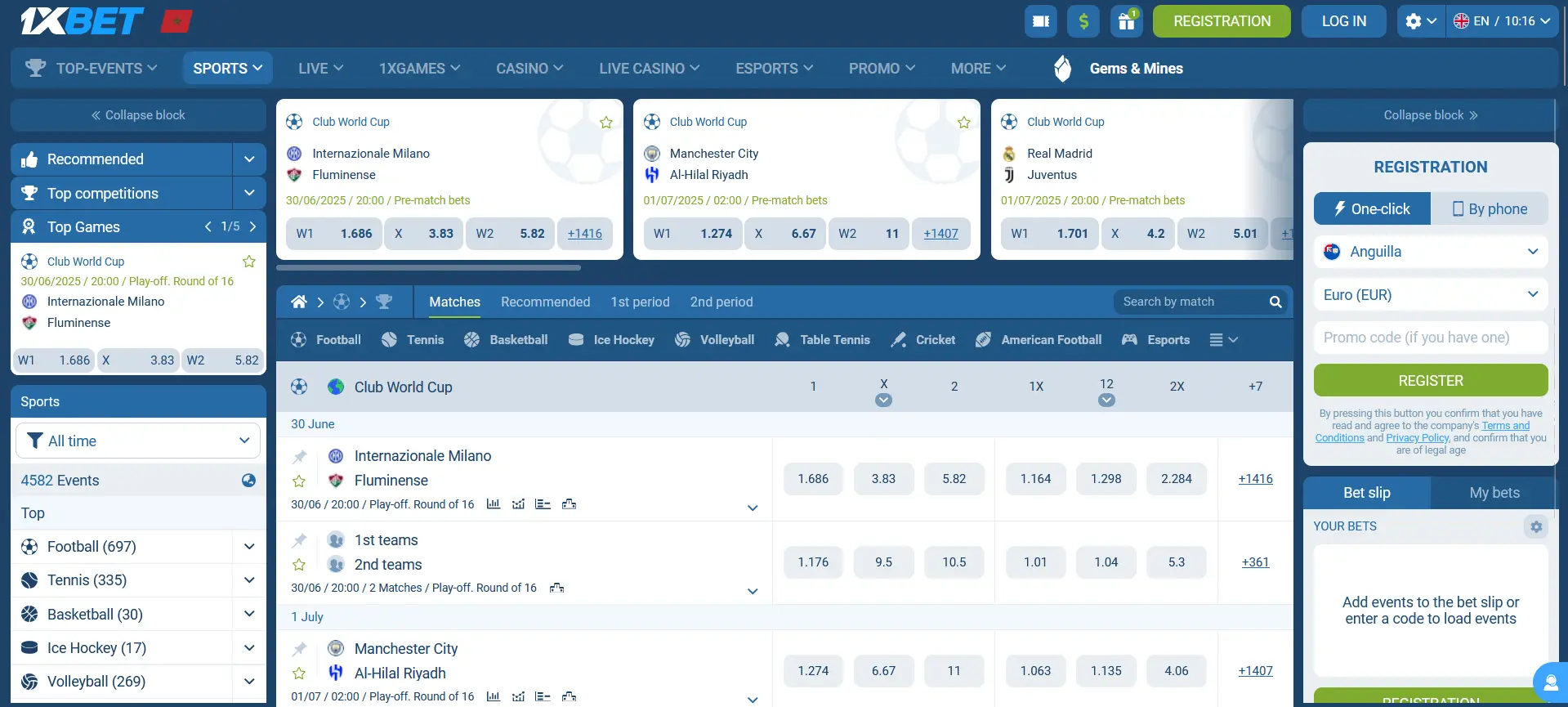This screenshot has height=707, width=1568.
Task: Click the green REGISTRATION header button
Action: (1222, 21)
